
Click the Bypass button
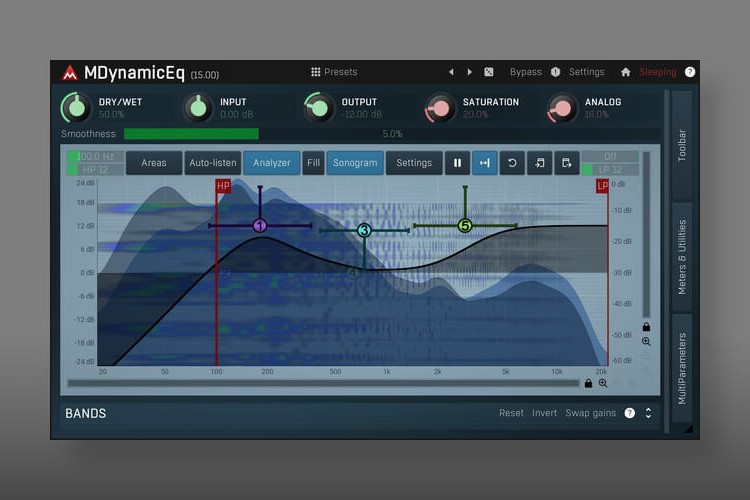(525, 72)
